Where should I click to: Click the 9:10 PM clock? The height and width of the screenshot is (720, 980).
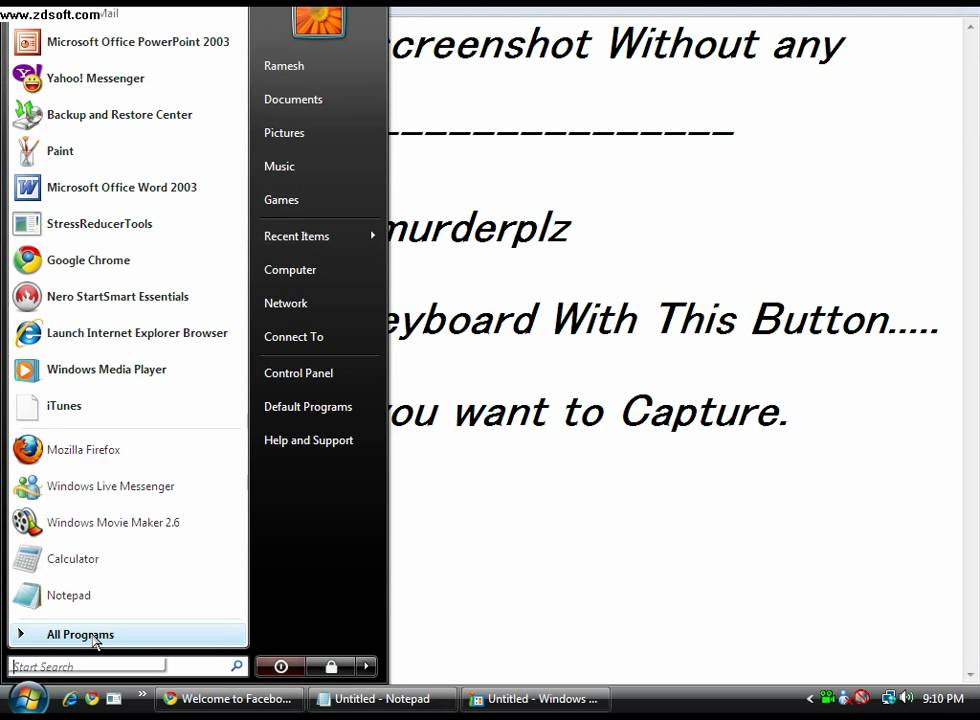tap(943, 699)
